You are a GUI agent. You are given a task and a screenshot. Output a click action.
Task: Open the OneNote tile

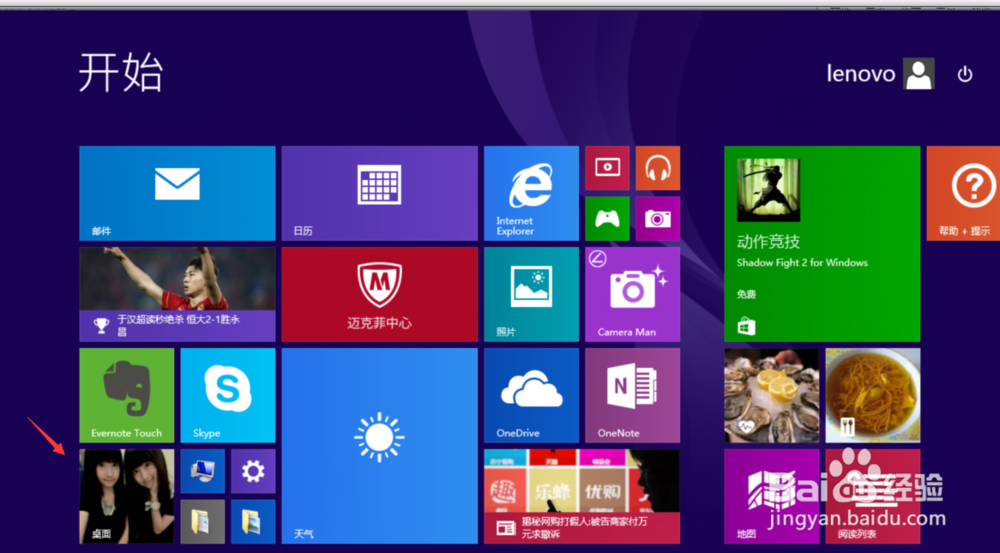click(633, 395)
